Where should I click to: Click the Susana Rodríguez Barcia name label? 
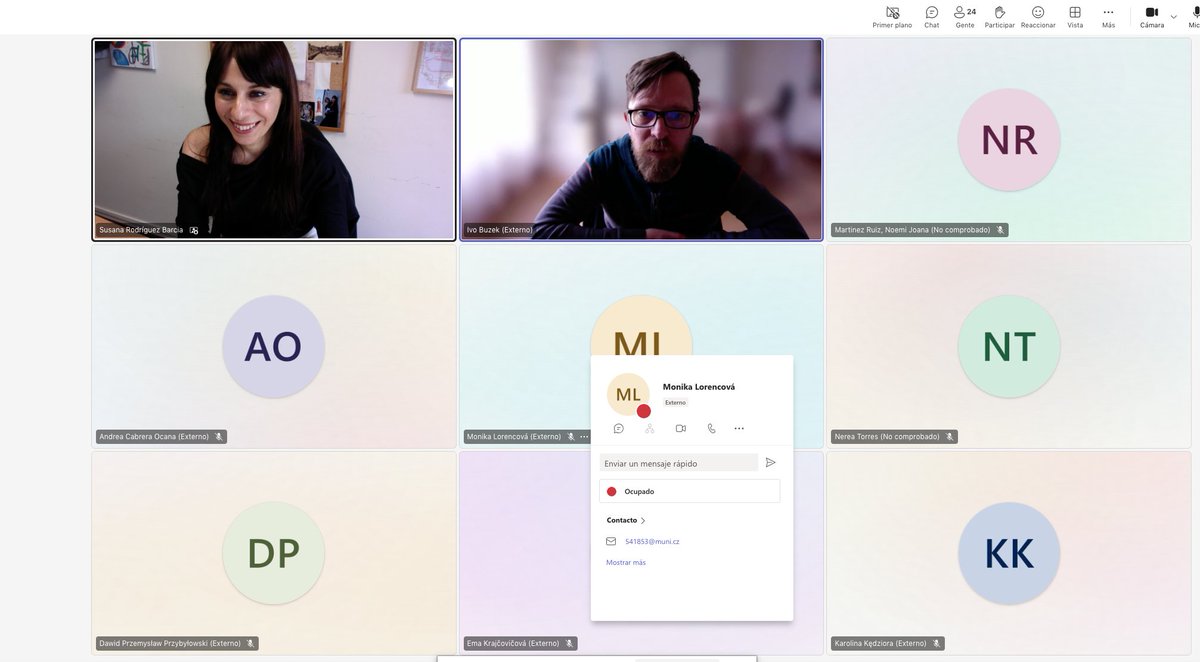[141, 230]
